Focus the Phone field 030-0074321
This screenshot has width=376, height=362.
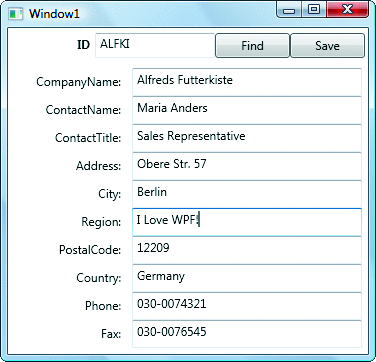pos(247,306)
